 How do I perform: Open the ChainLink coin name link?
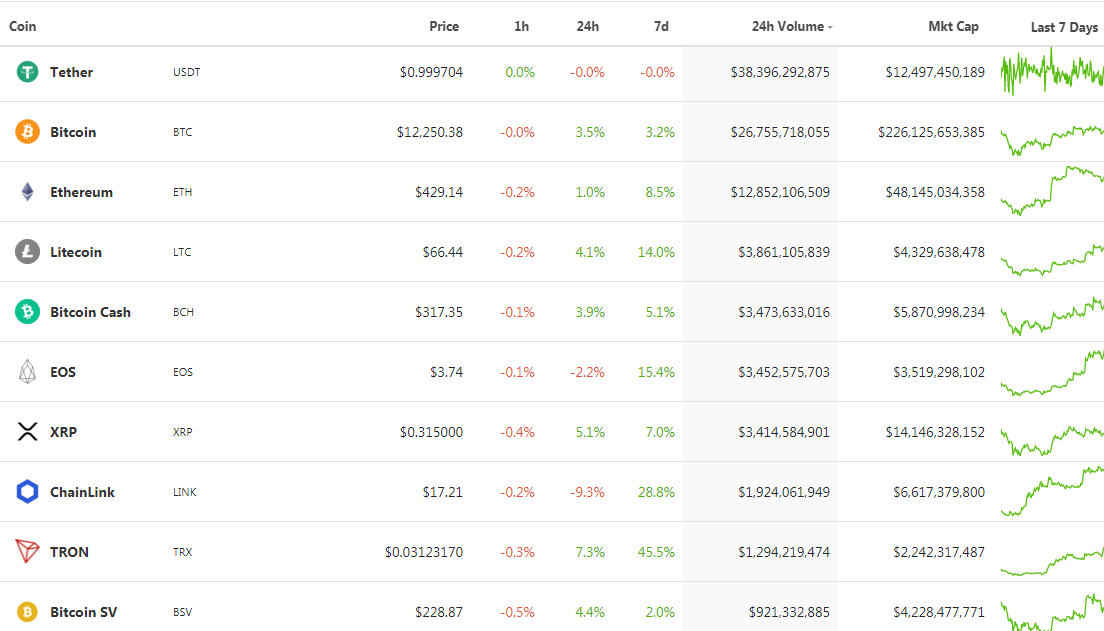[82, 492]
